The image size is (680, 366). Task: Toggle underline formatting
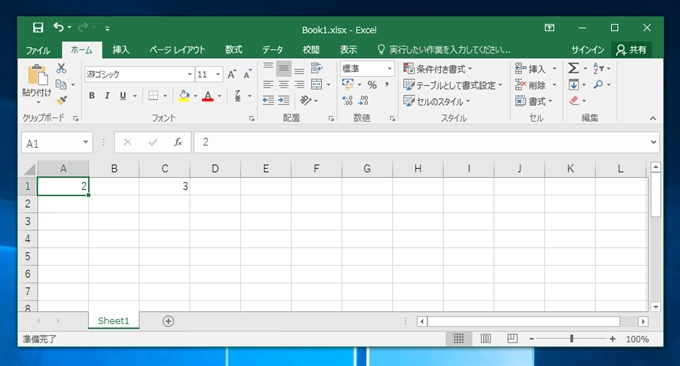click(x=123, y=95)
